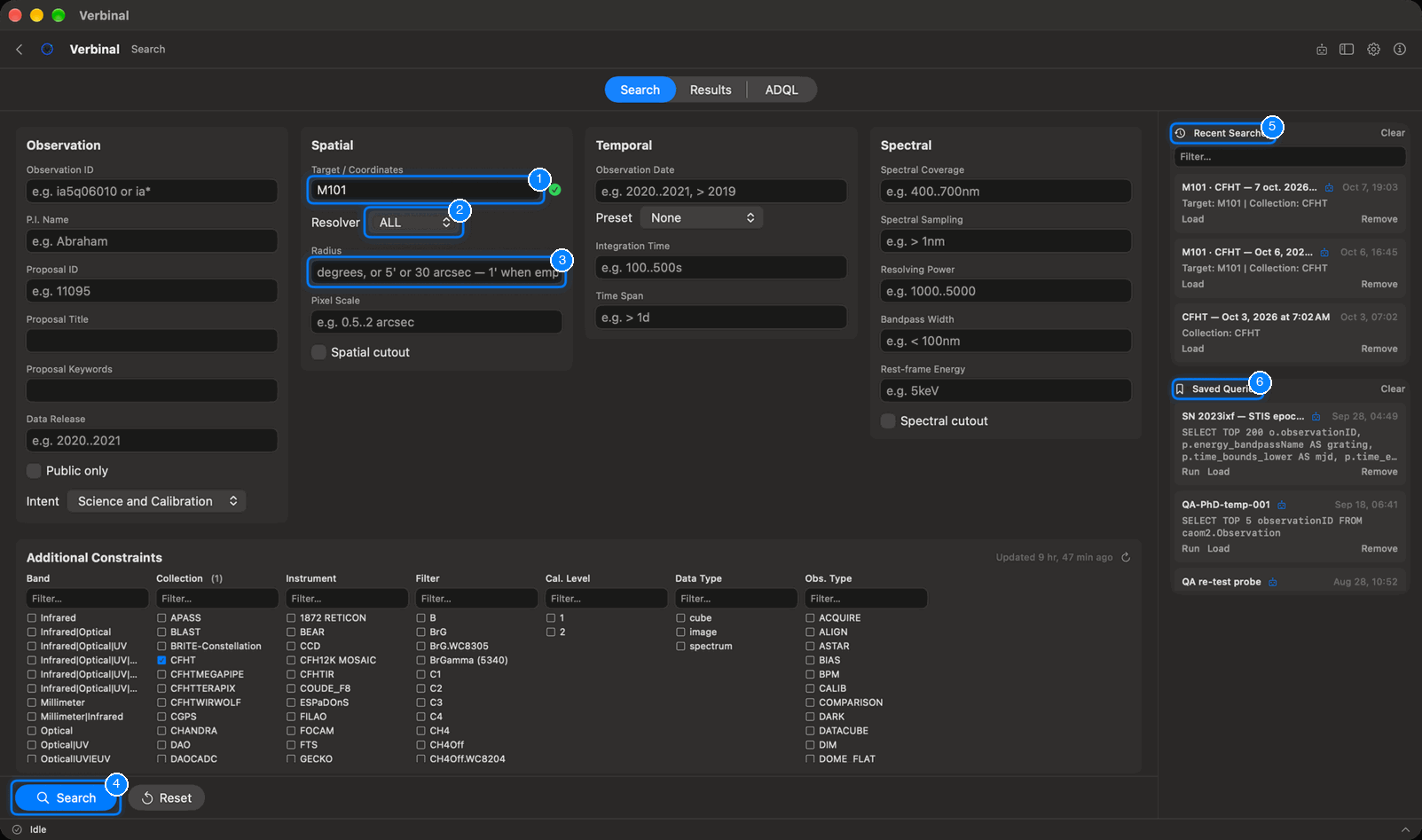
Task: Check the image data type checkbox
Action: 680,632
